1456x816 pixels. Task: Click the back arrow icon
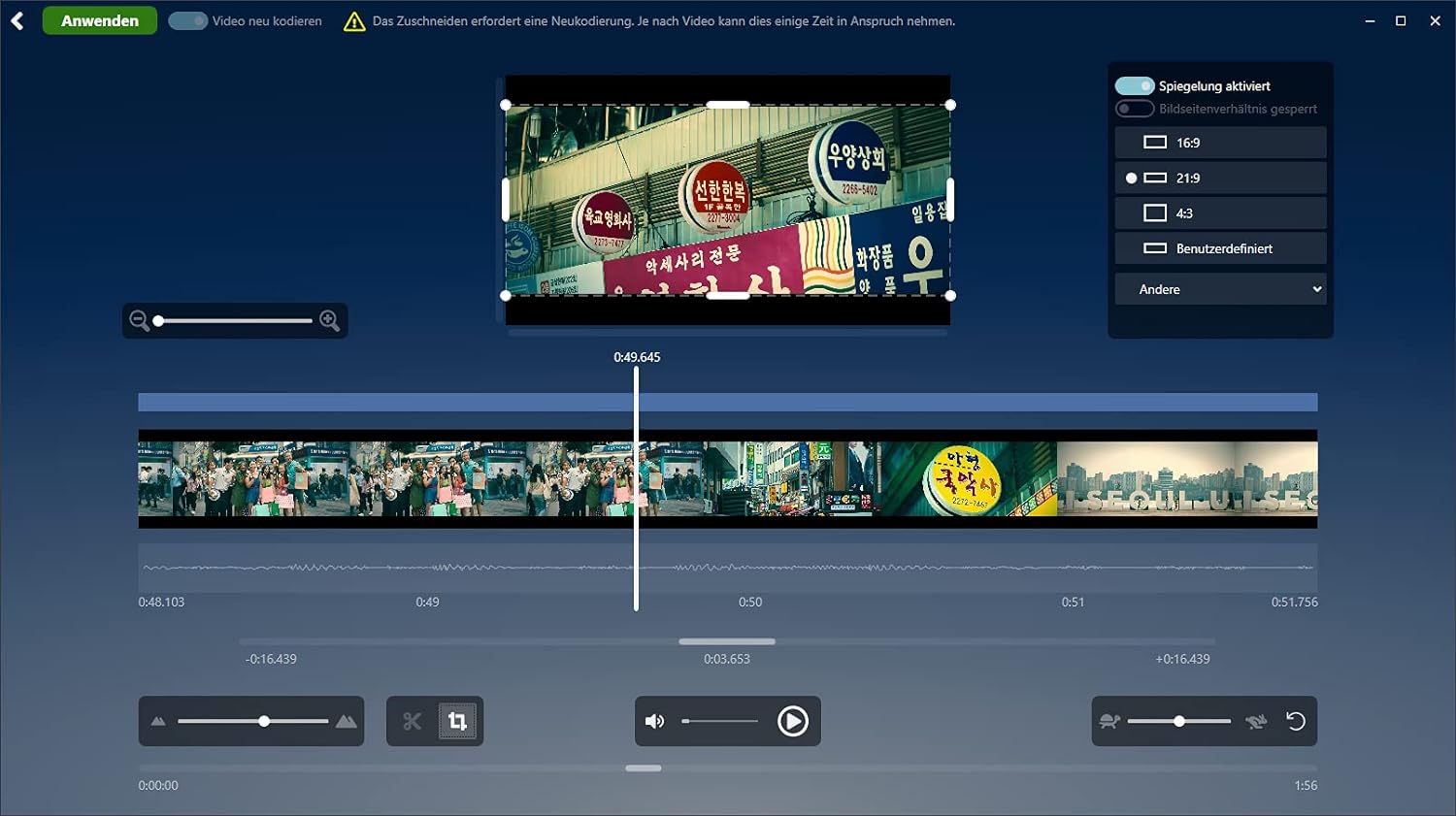17,20
